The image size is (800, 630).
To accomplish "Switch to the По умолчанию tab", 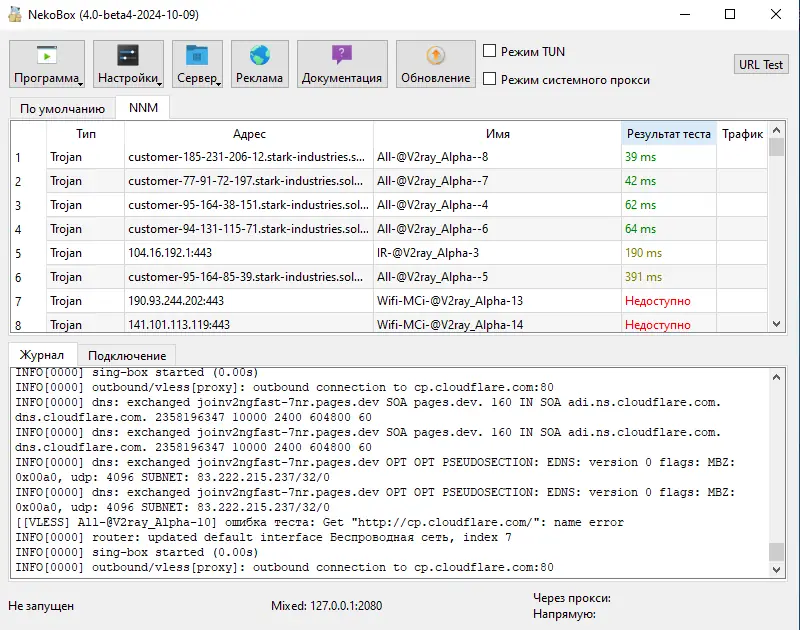I will click(x=62, y=109).
